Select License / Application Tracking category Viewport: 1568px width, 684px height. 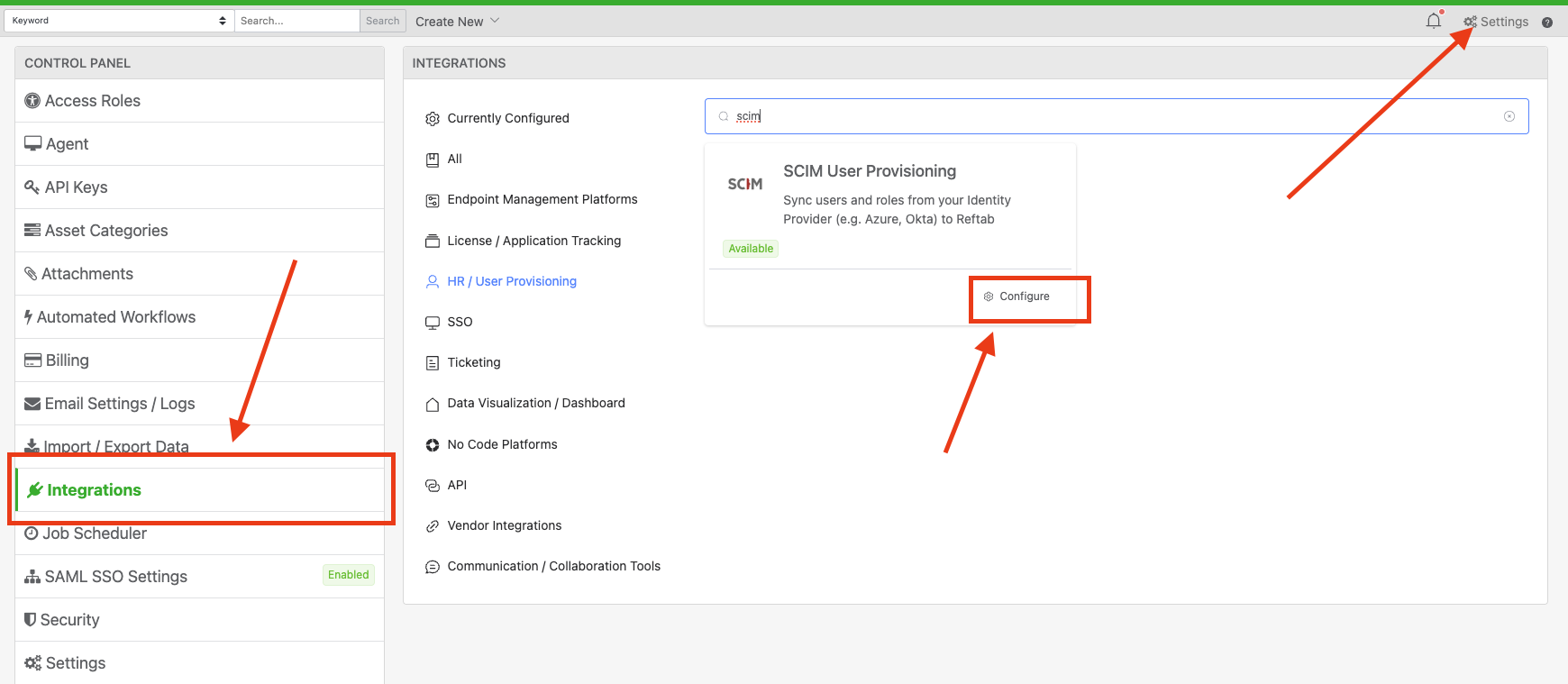point(534,241)
